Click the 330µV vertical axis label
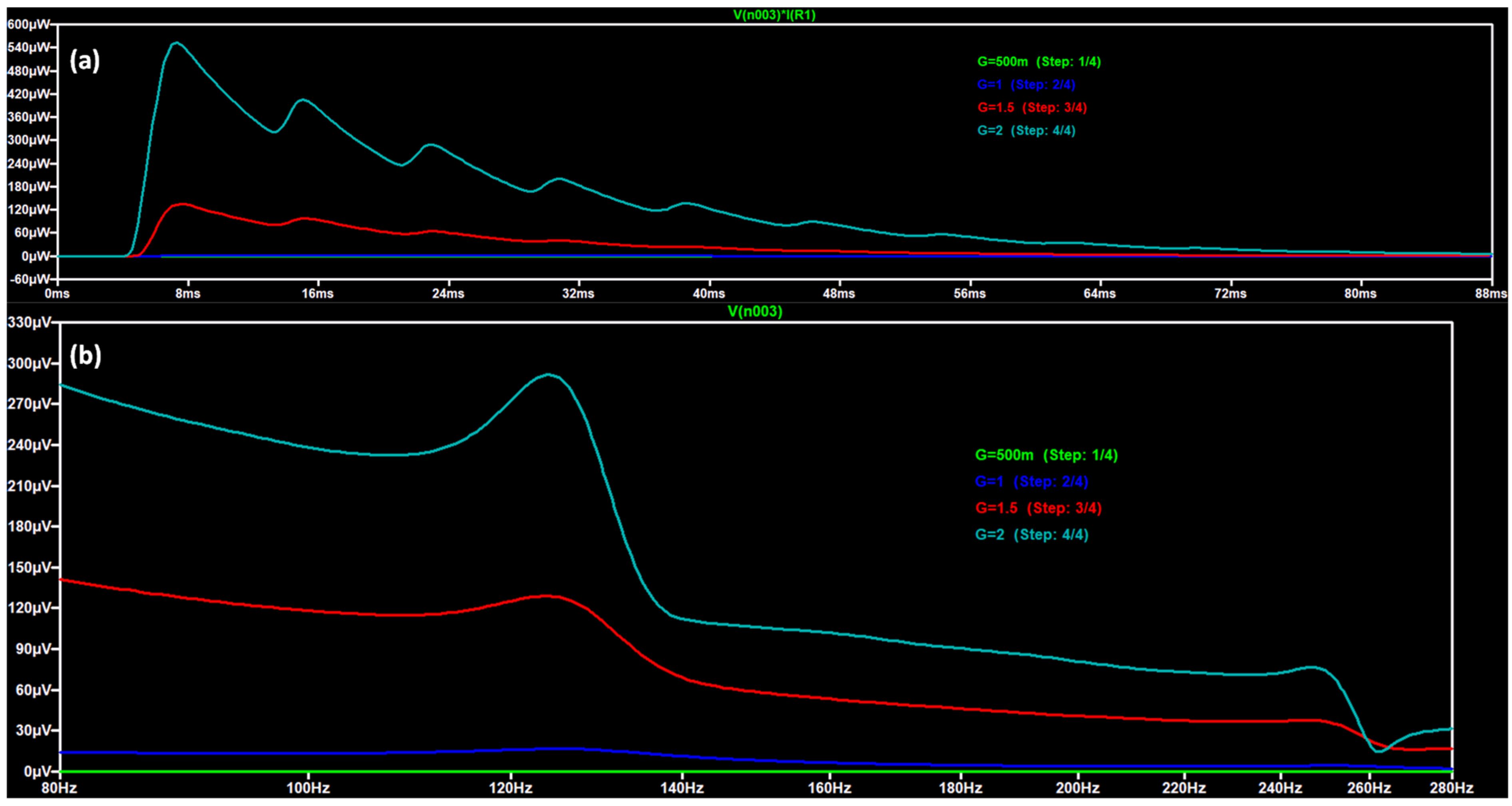The width and height of the screenshot is (1512, 806). tap(29, 323)
